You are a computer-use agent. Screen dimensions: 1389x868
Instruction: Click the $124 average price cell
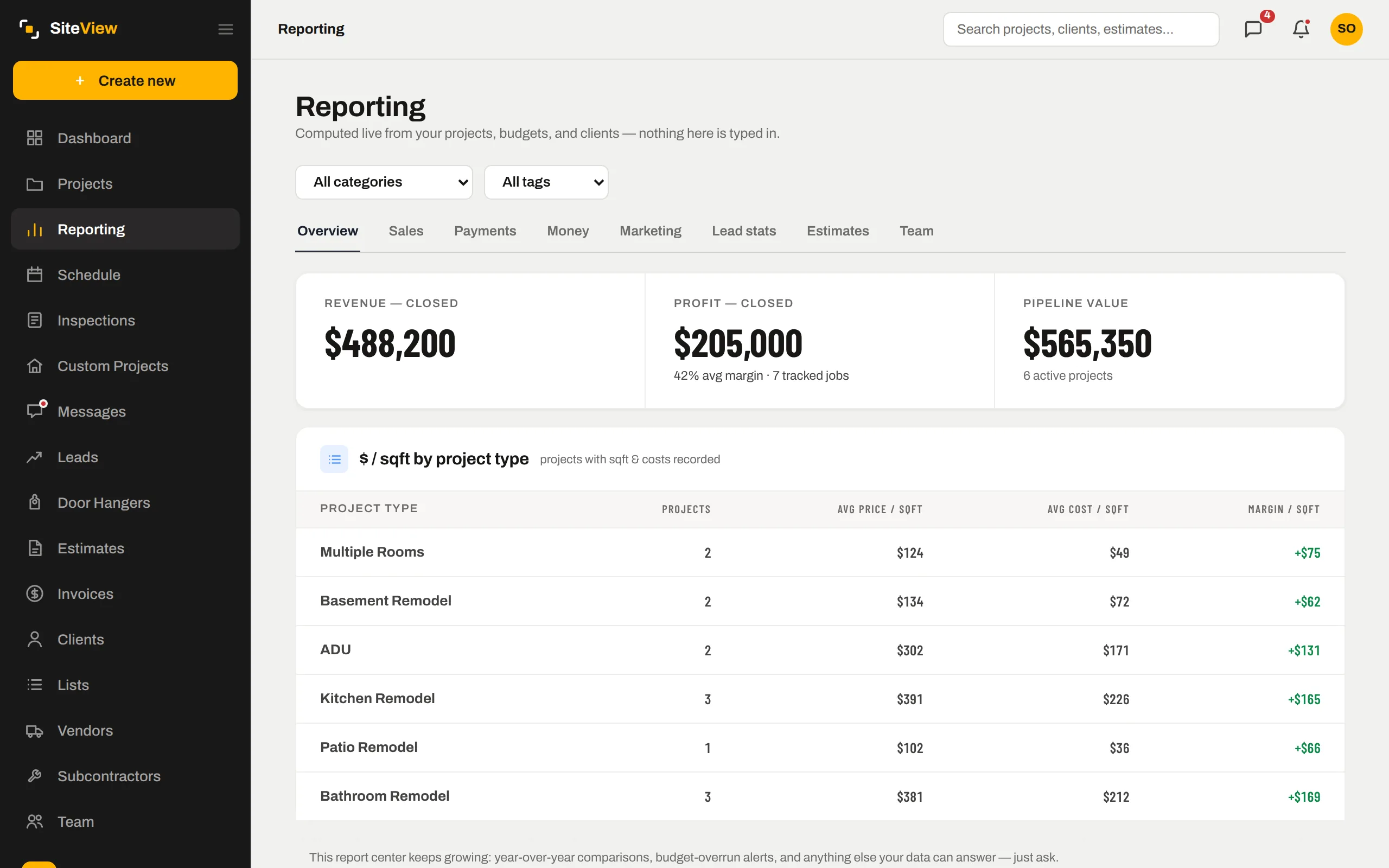coord(910,553)
